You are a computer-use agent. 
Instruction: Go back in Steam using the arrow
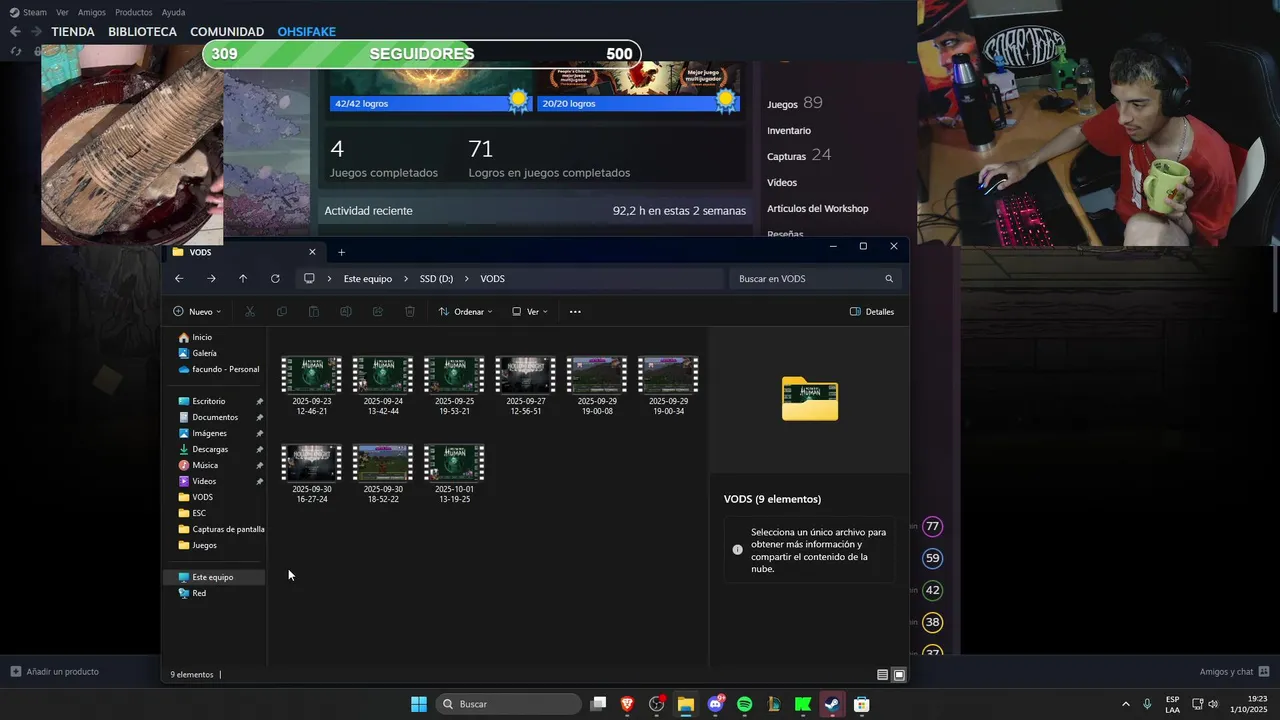coord(15,32)
